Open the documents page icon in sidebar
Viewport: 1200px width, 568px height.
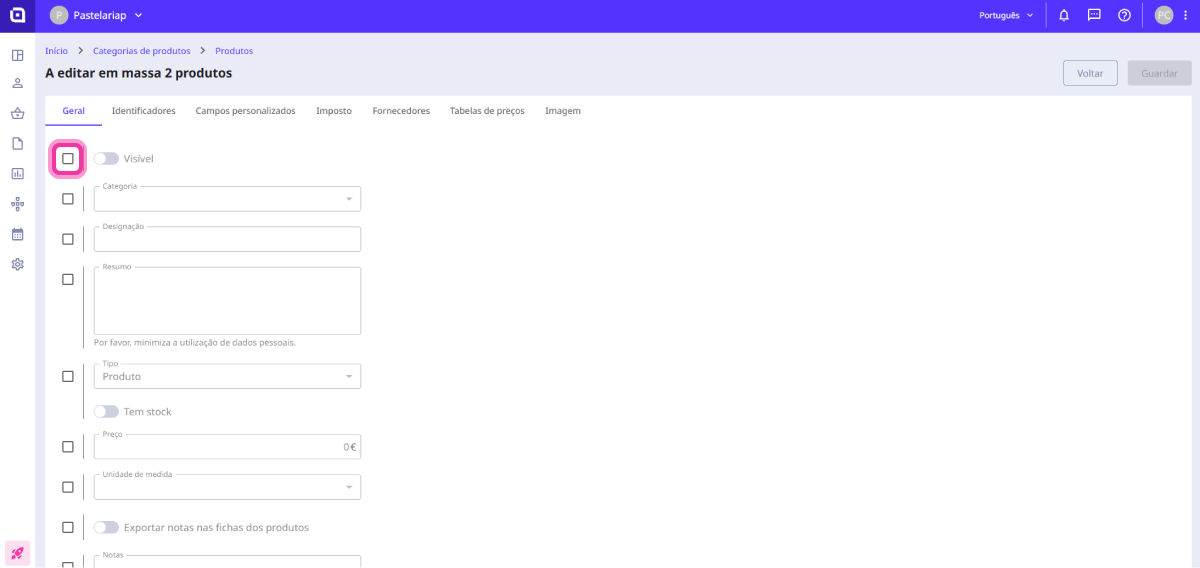17,143
